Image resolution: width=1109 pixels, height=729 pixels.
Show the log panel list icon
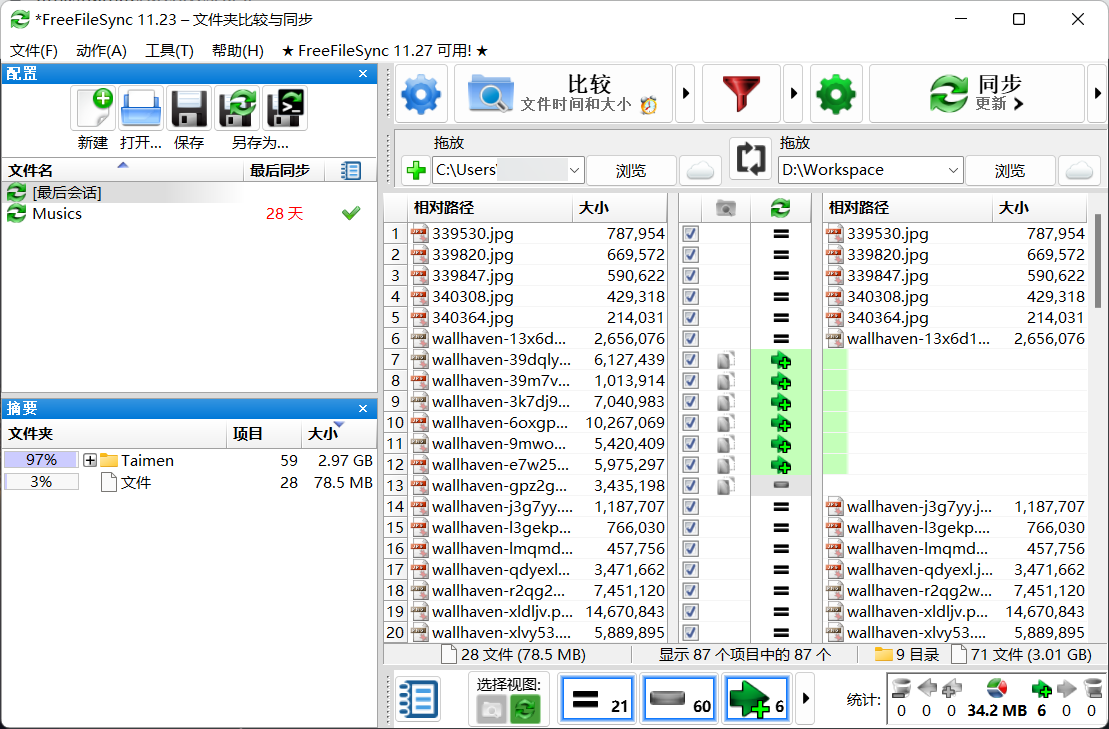point(418,699)
